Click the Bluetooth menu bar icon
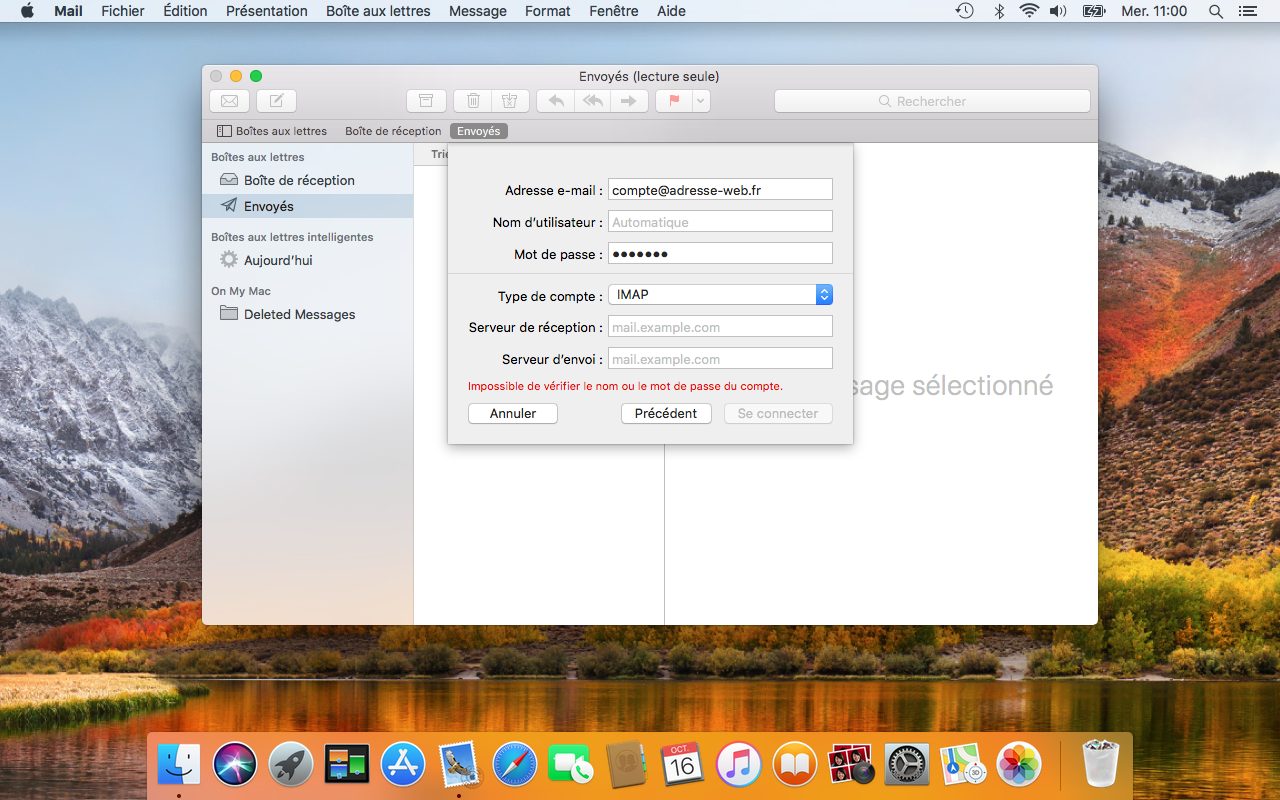 pyautogui.click(x=998, y=11)
